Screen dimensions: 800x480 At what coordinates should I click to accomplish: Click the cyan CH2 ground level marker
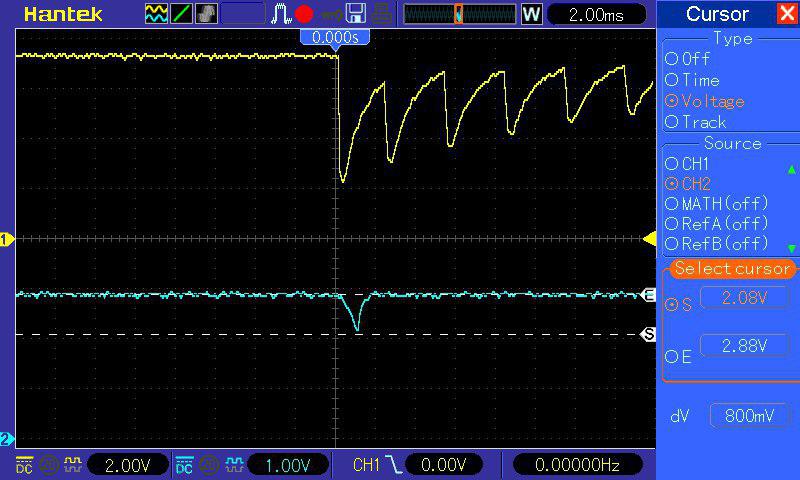coord(7,439)
